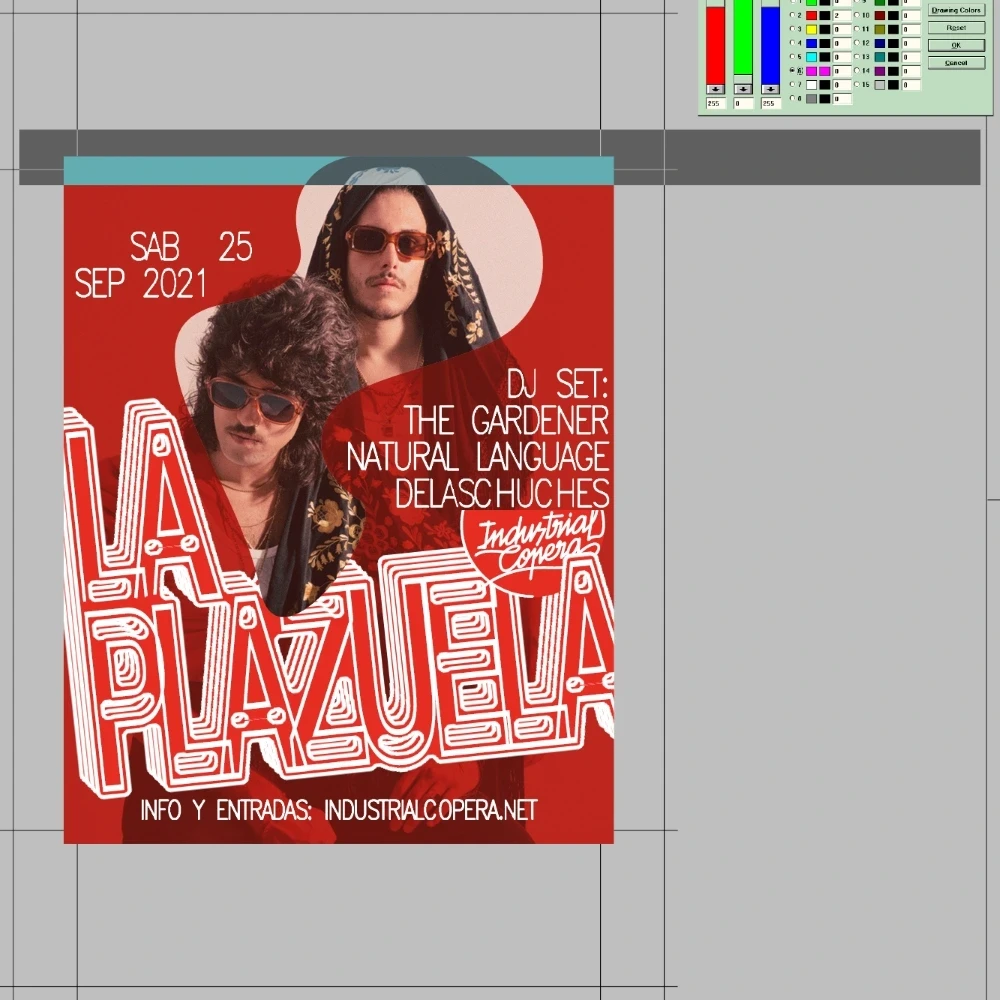This screenshot has width=1000, height=1000.
Task: Click the width field in row 8
Action: click(842, 99)
